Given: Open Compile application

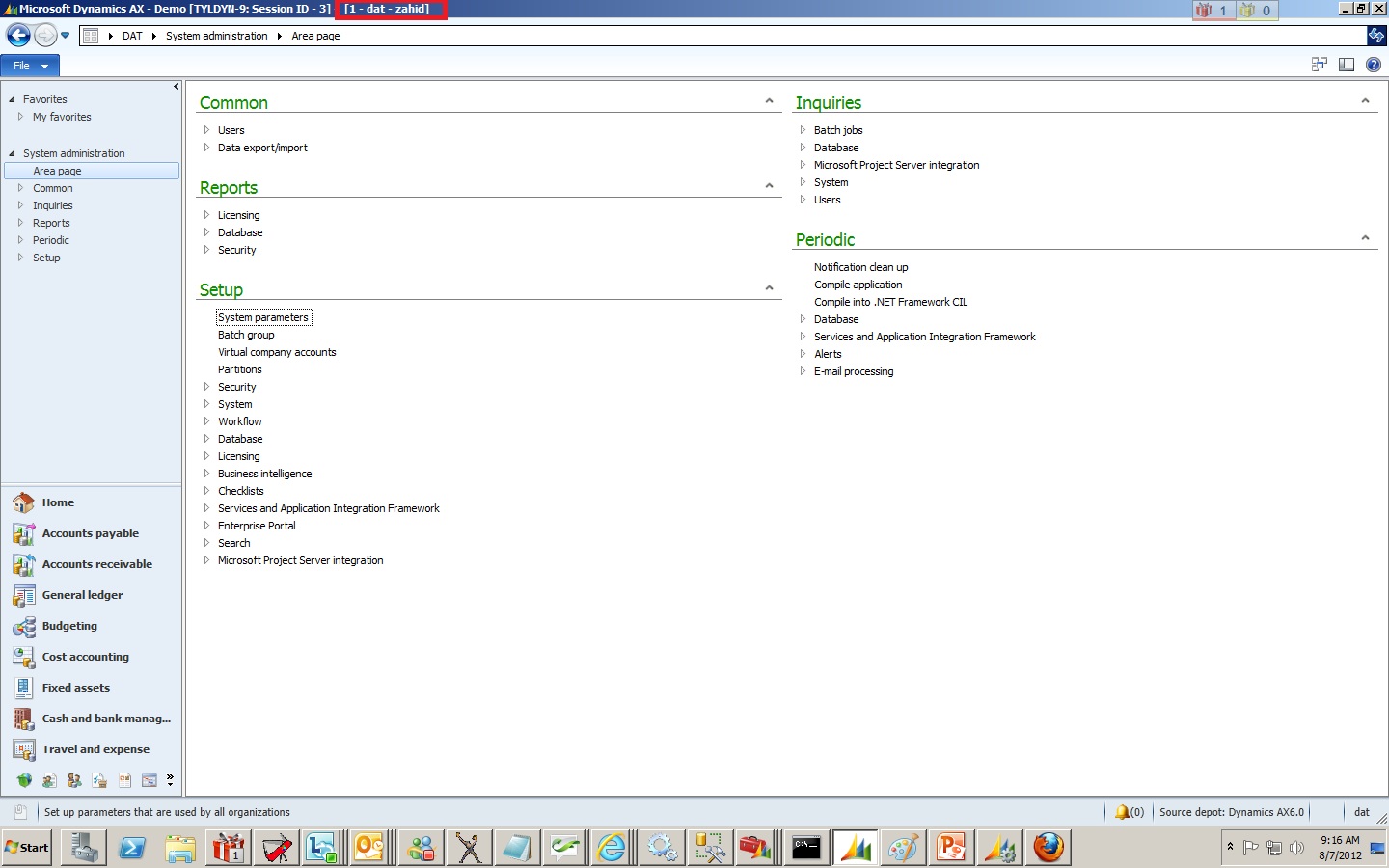Looking at the screenshot, I should [x=858, y=285].
